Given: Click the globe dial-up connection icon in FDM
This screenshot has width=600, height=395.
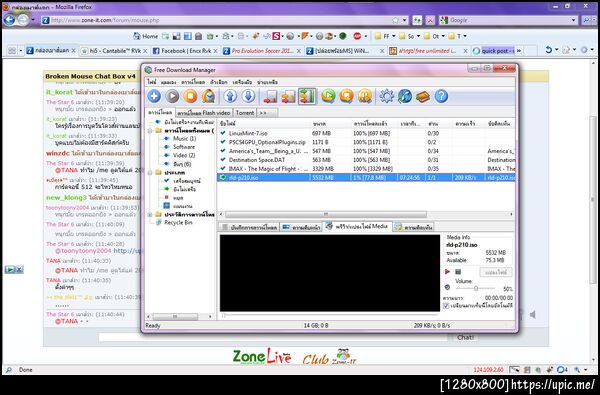Looking at the screenshot, I should [x=404, y=96].
